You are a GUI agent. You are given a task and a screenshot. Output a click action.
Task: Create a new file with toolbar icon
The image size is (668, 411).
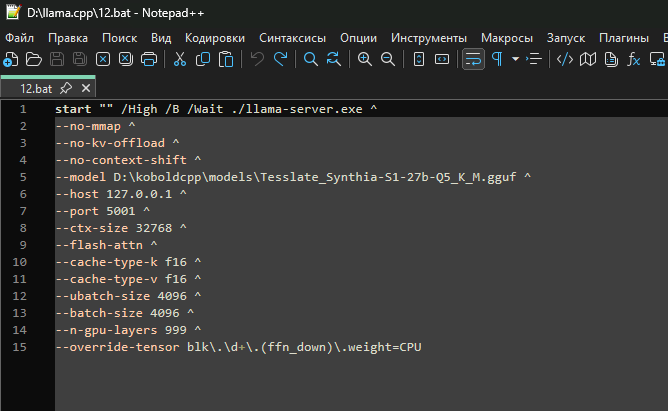(x=11, y=59)
